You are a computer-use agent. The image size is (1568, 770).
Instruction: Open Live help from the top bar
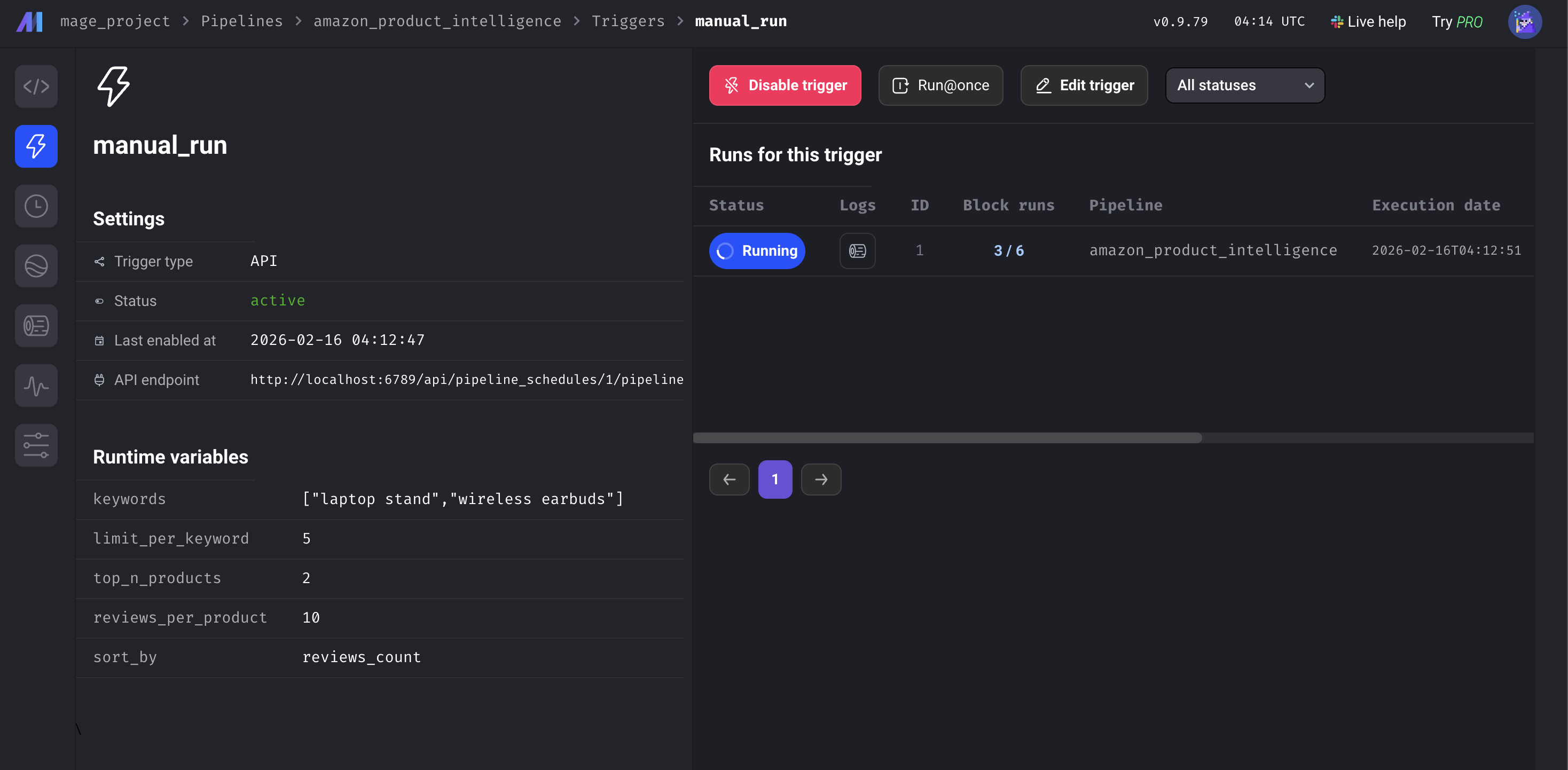pos(1367,21)
